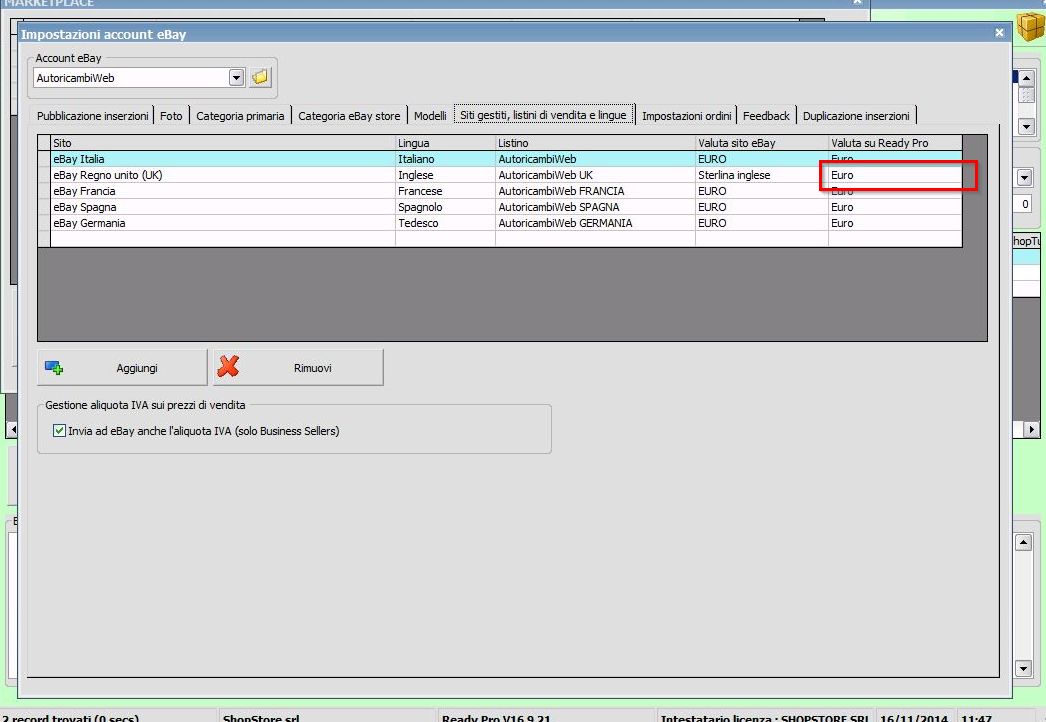Viewport: 1046px width, 722px height.
Task: Click Valuta sito eBay column header
Action: (762, 143)
